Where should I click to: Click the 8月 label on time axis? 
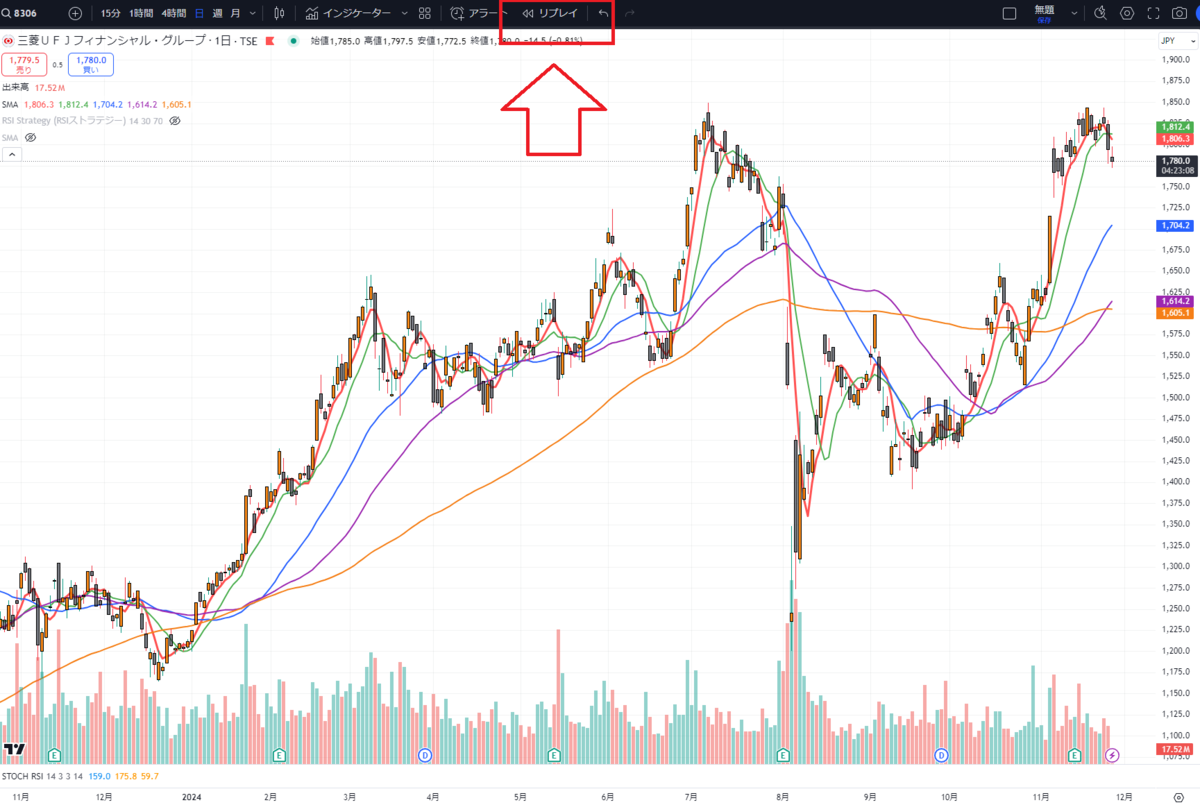[784, 796]
